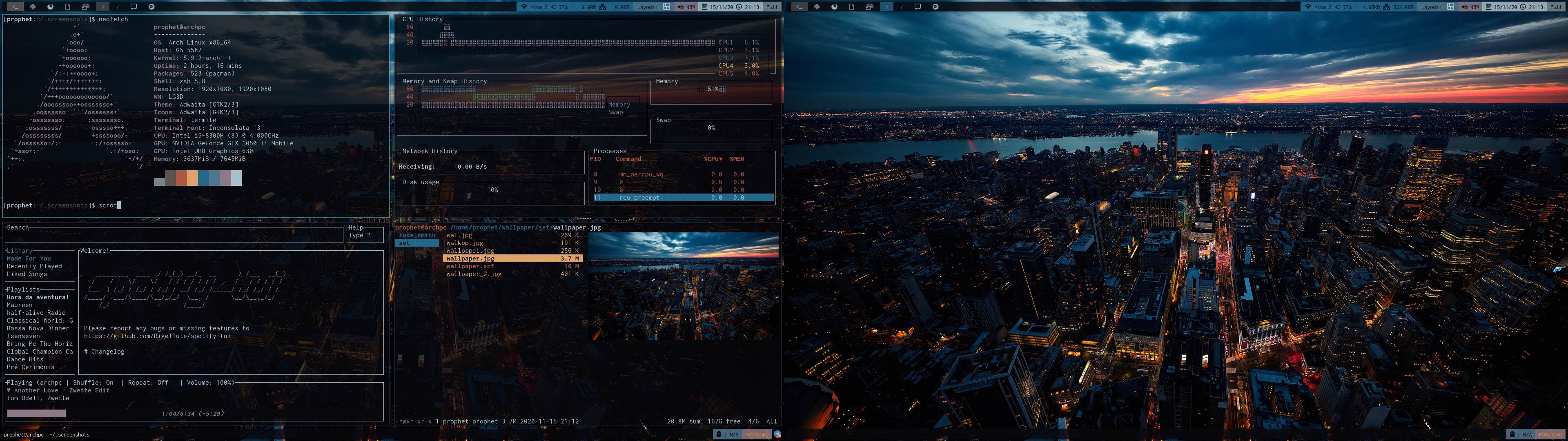
Task: Switch to highlighted workspace 6 on right monitor bar
Action: [886, 7]
